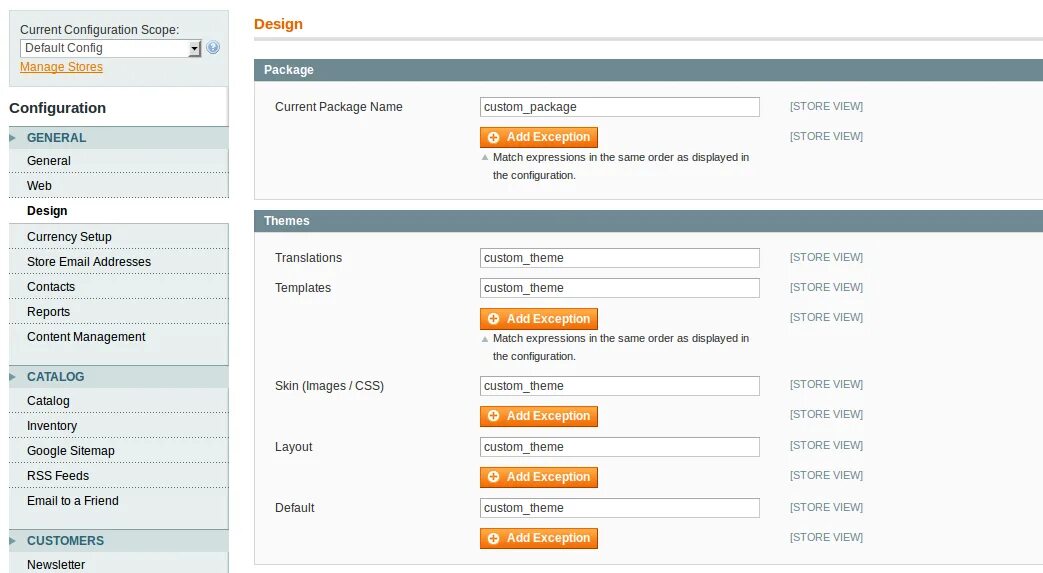Add an exception for Skin (Images / CSS)

pos(539,416)
